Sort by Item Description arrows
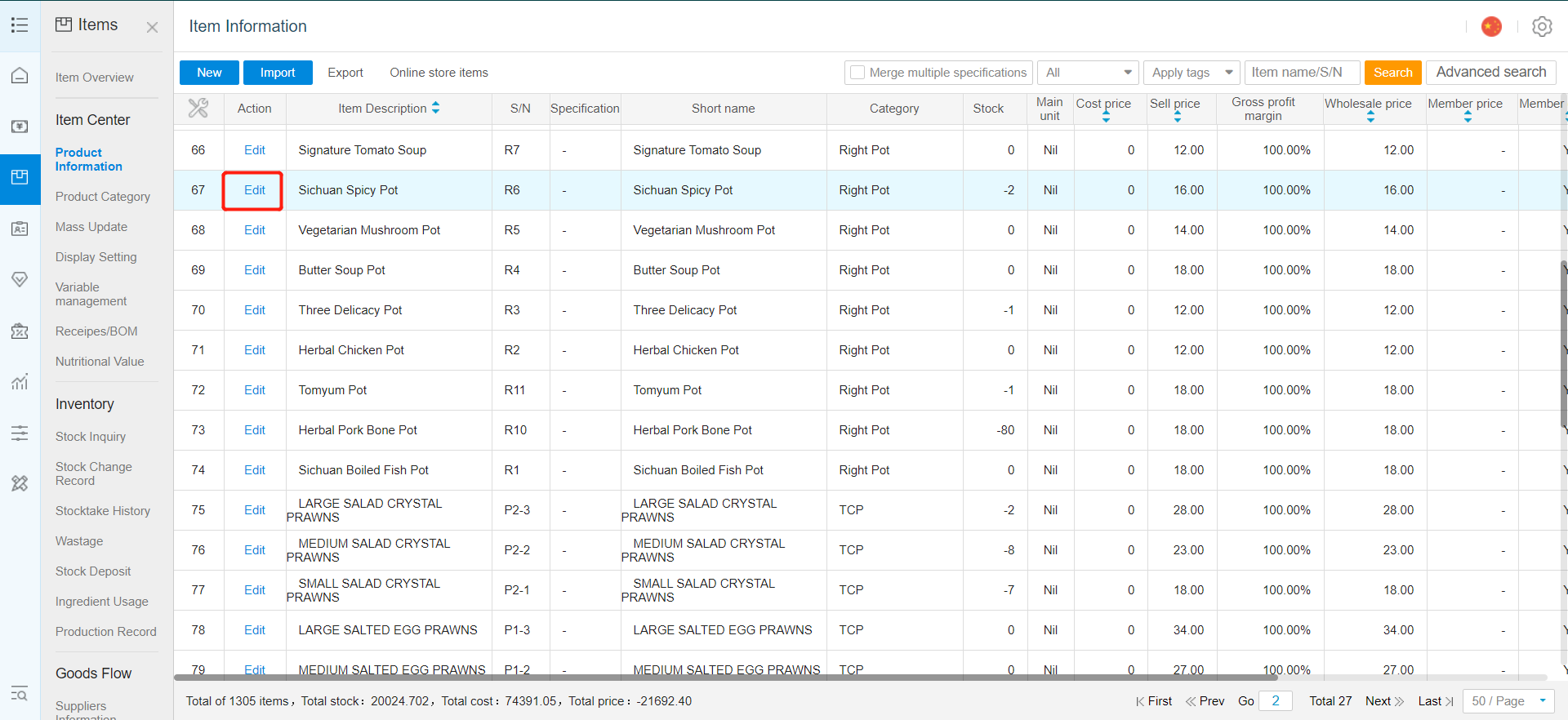The width and height of the screenshot is (1568, 720). [435, 108]
